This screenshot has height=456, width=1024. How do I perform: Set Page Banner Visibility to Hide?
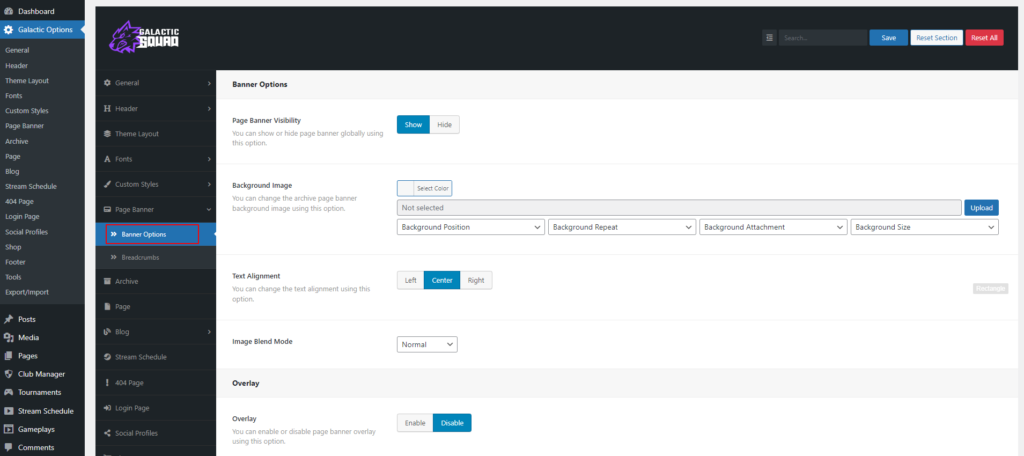click(445, 125)
